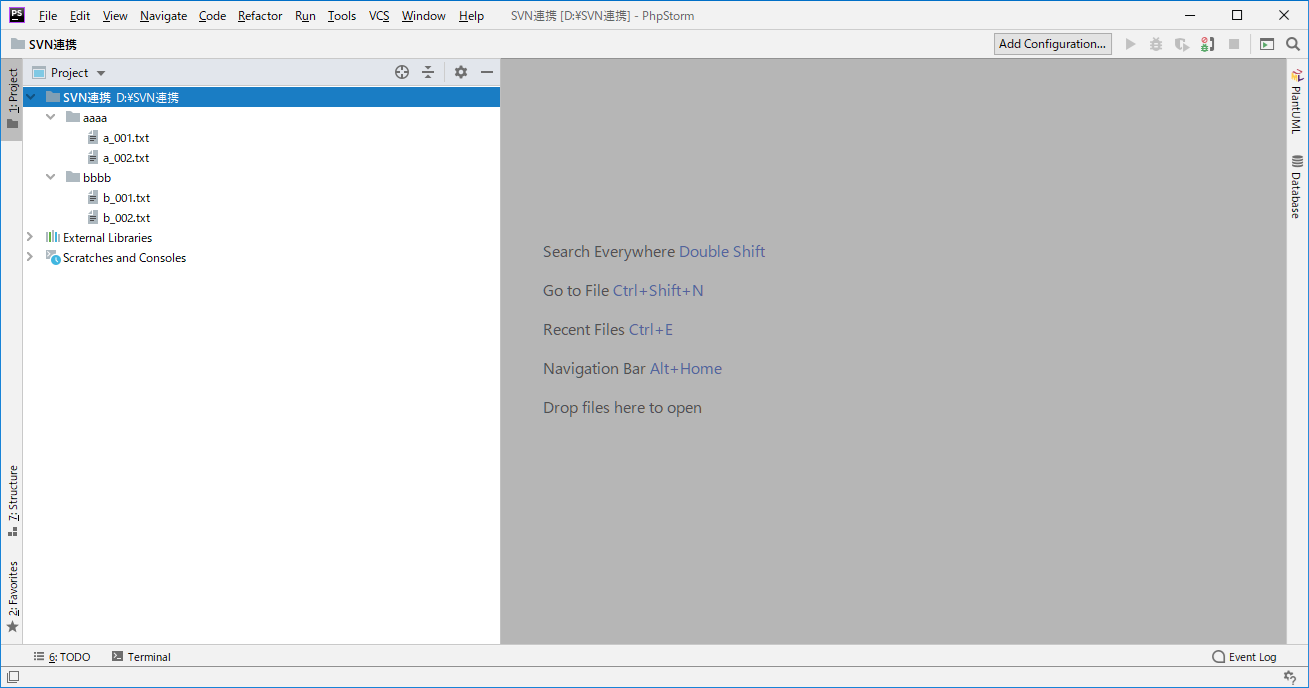Click the SVN連携 folder icon in navigation bar
1309x688 pixels.
(x=18, y=44)
